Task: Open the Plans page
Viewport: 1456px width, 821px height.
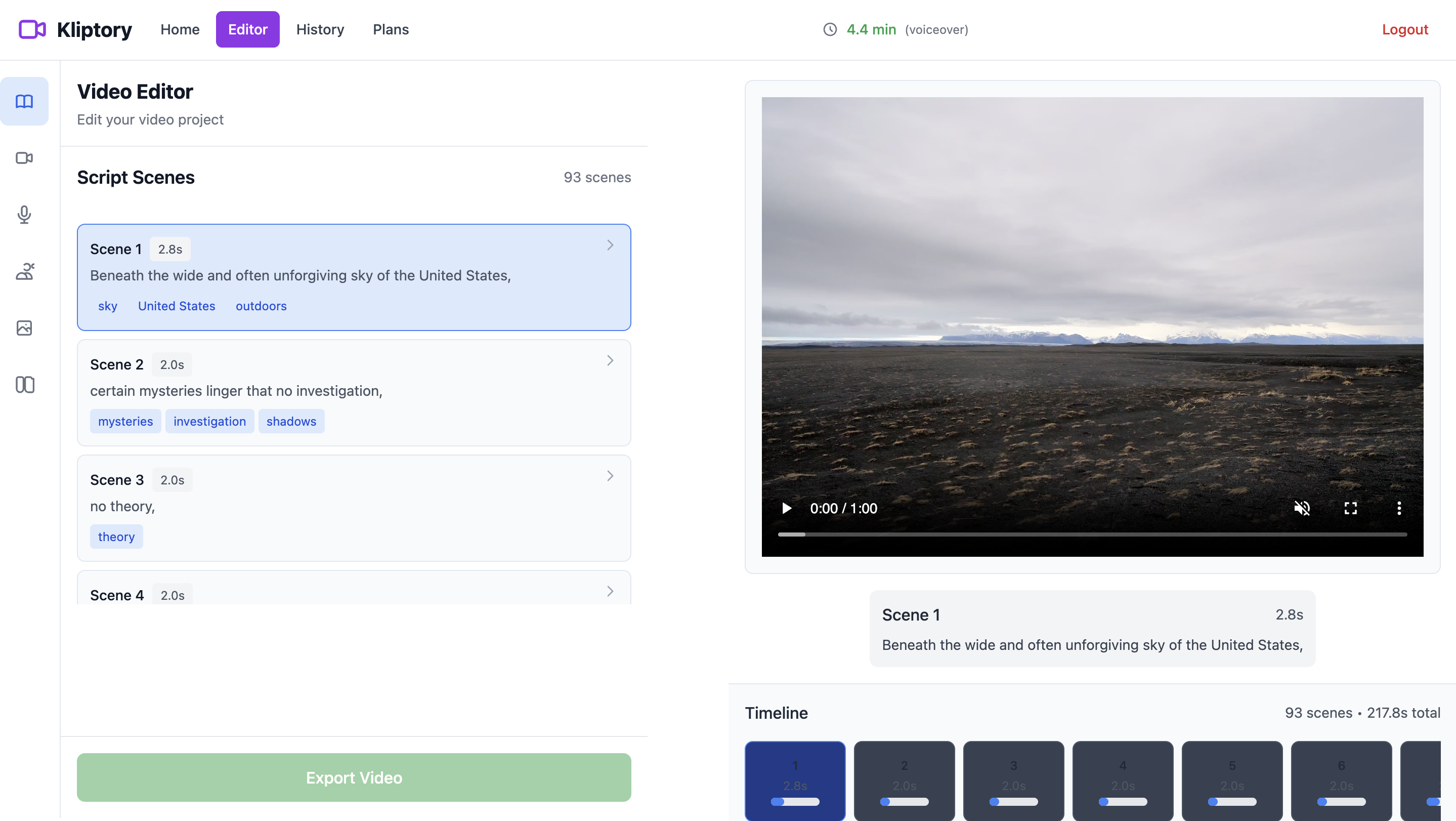Action: pyautogui.click(x=391, y=29)
